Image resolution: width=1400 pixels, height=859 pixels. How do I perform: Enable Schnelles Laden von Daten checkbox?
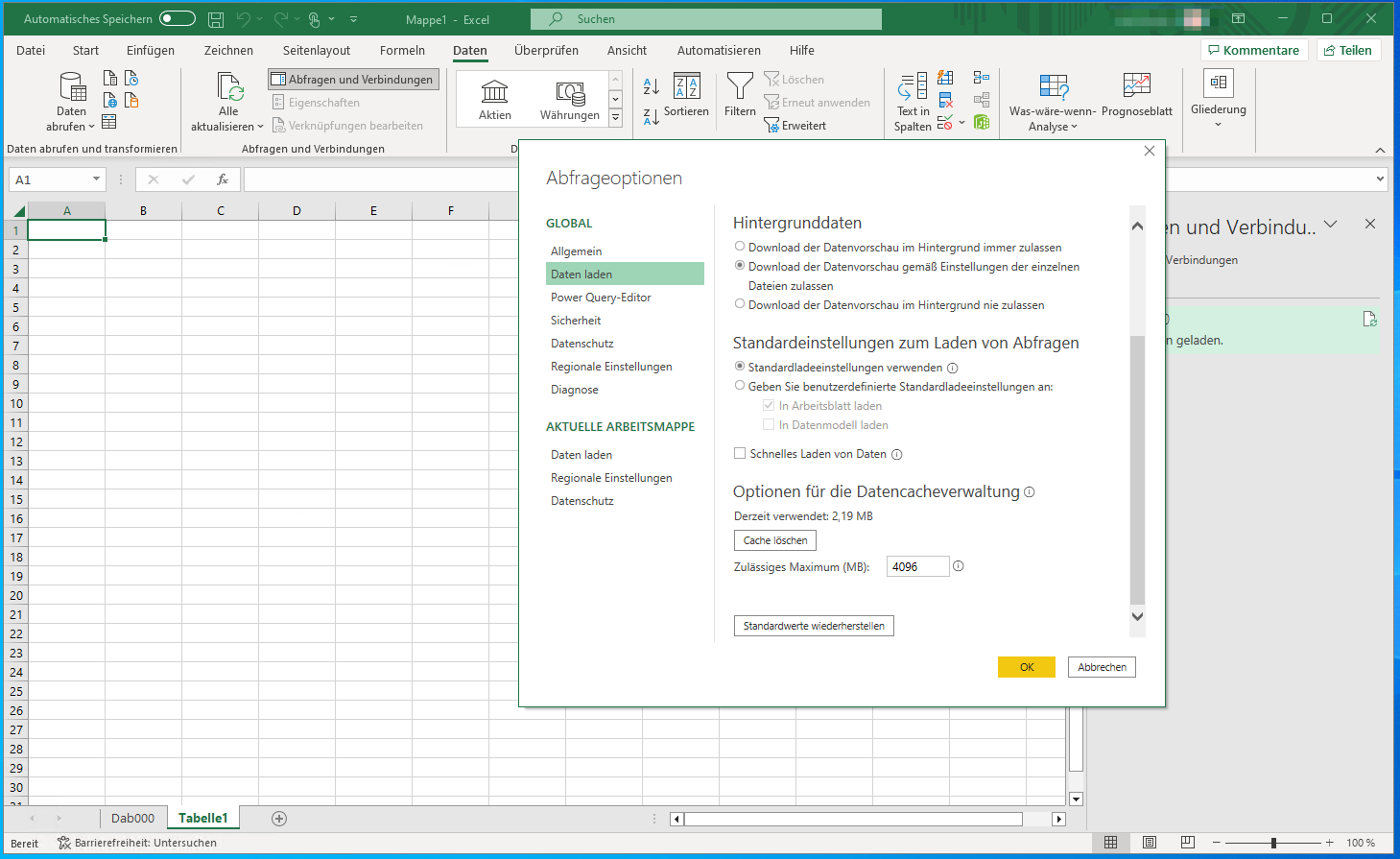(x=740, y=454)
